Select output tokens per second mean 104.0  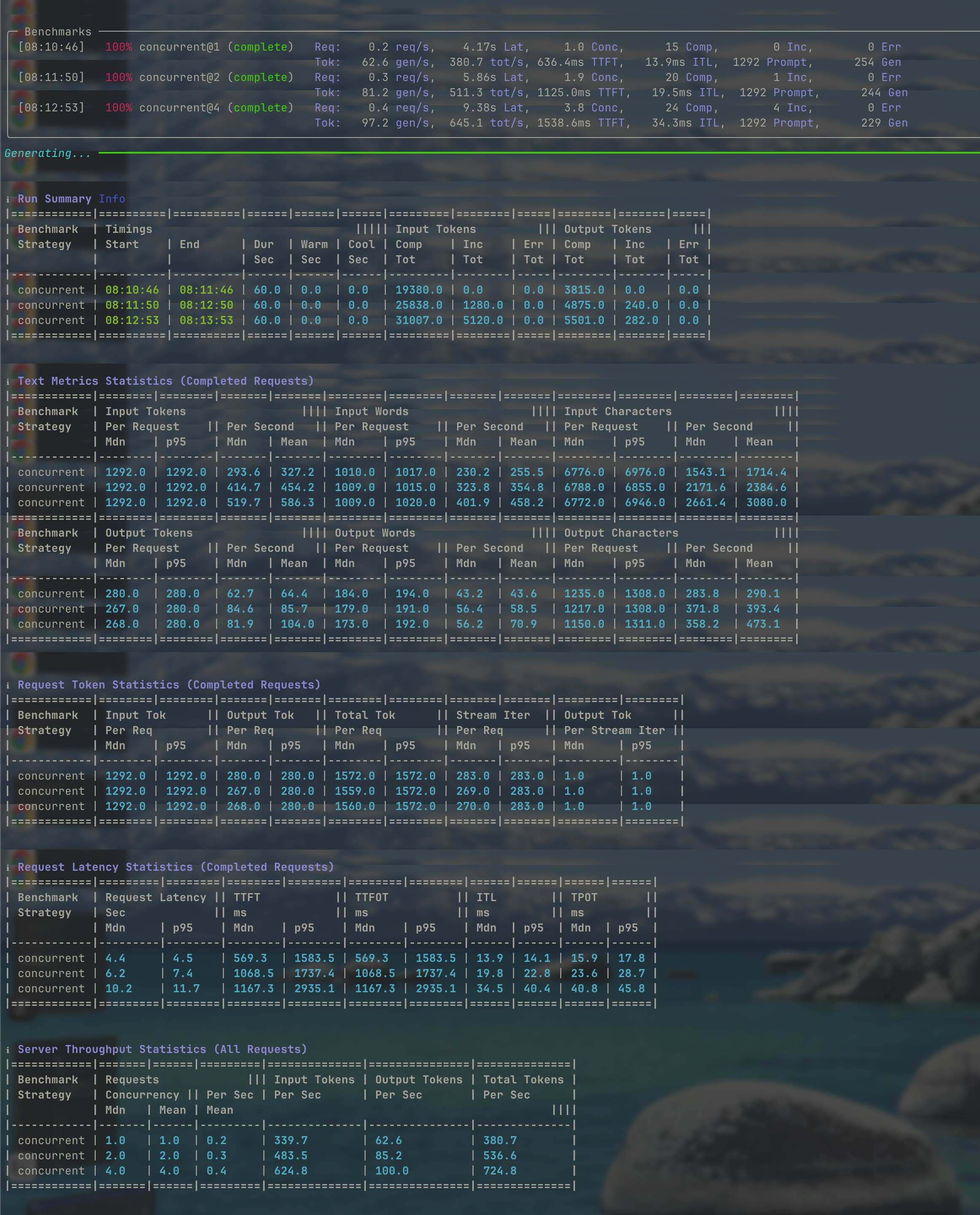pos(298,624)
